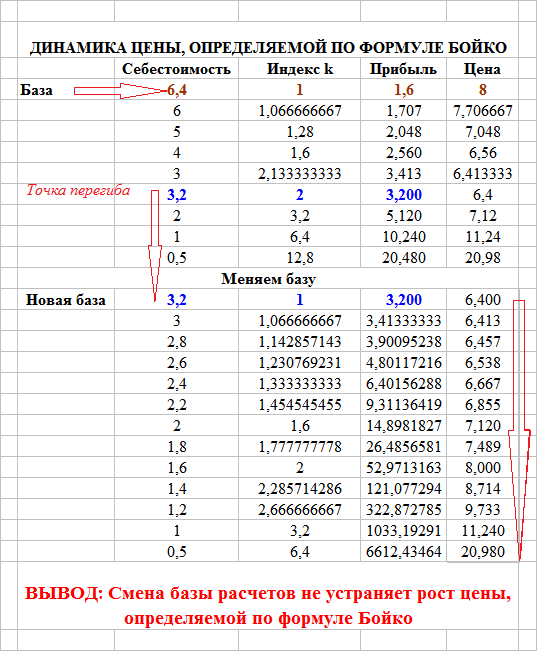Screen dimensions: 537x651
Task: Click the Индекс k header cell
Action: click(299, 68)
